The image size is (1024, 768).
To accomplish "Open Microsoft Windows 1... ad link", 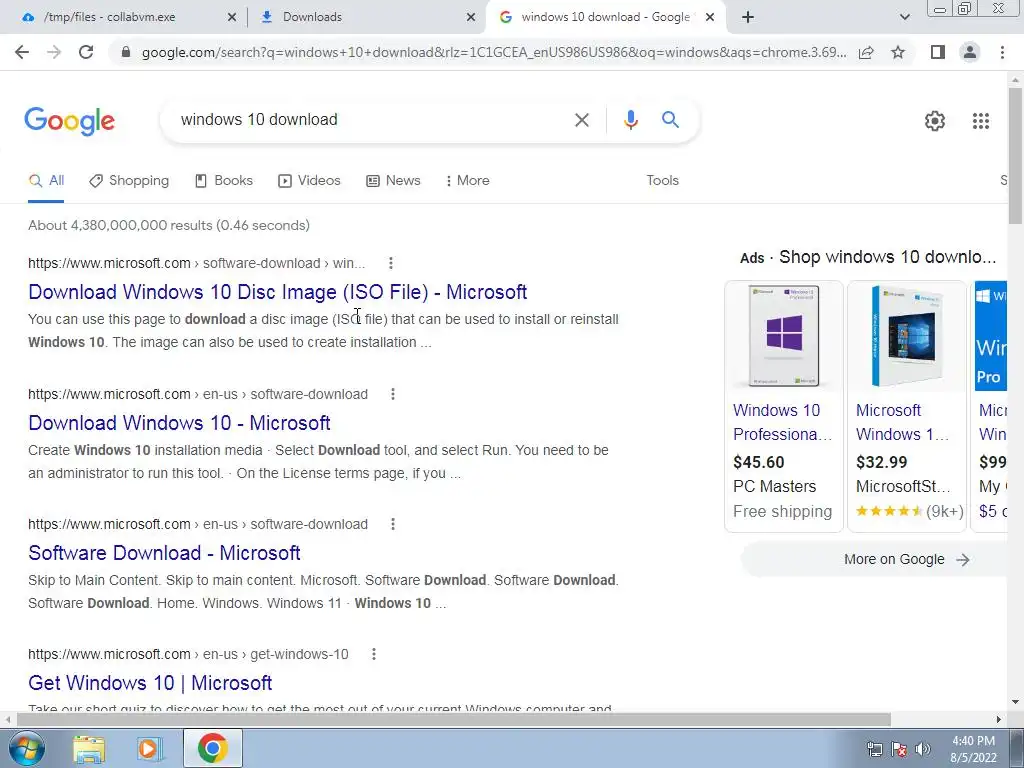I will point(902,423).
